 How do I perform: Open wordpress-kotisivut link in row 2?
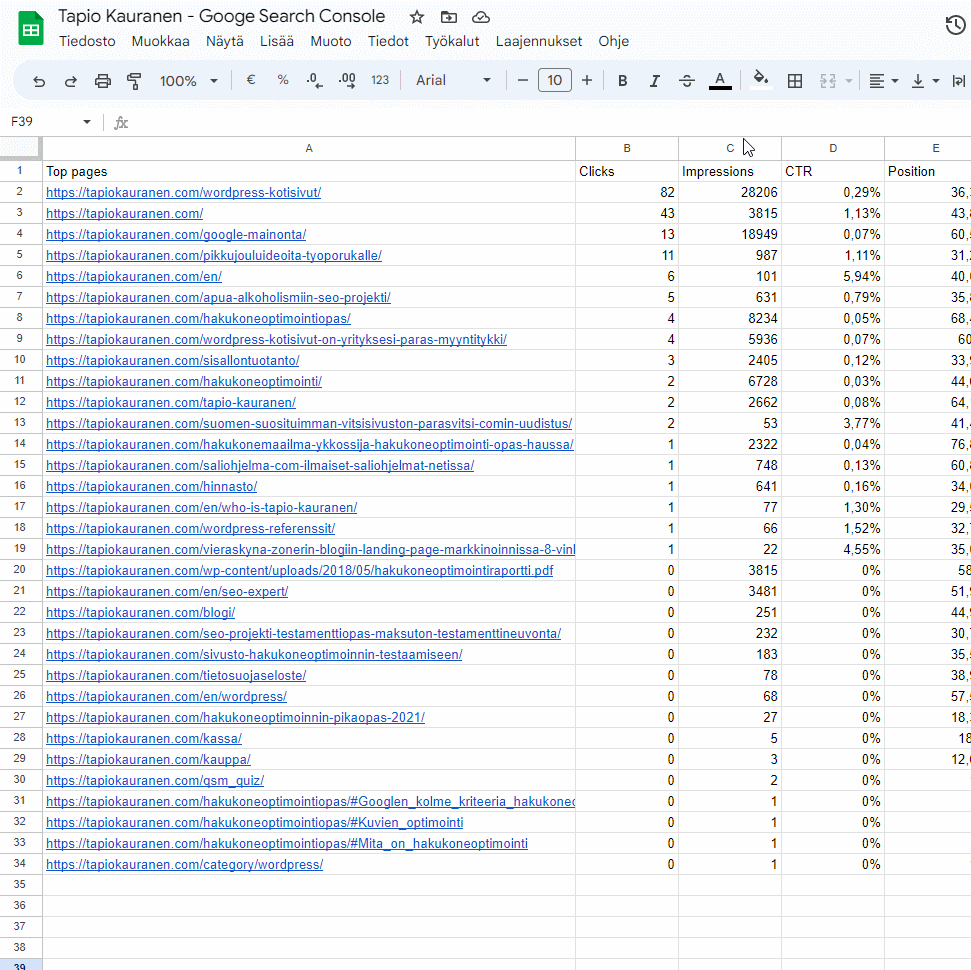[183, 193]
